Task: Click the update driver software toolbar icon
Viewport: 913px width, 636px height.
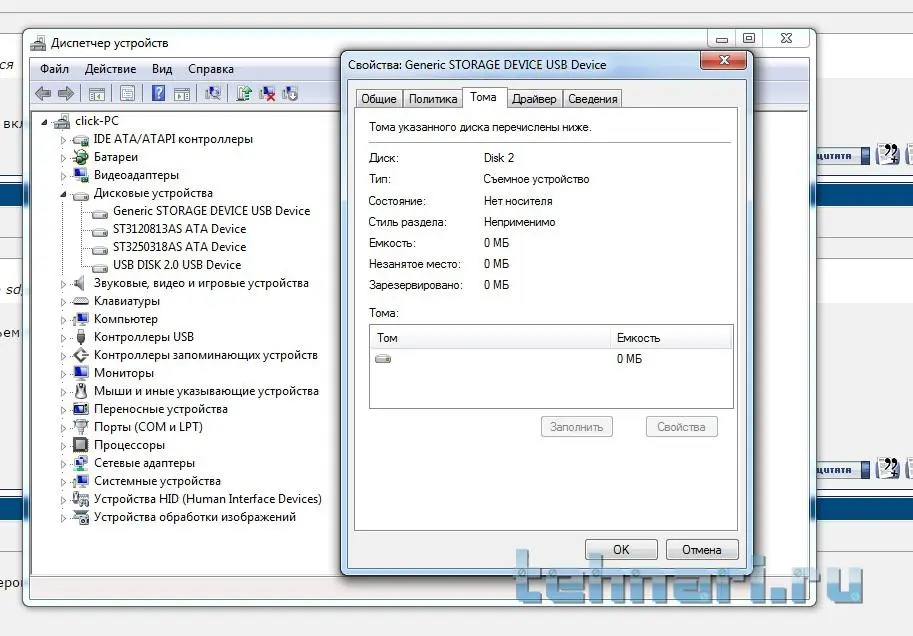Action: click(x=244, y=93)
